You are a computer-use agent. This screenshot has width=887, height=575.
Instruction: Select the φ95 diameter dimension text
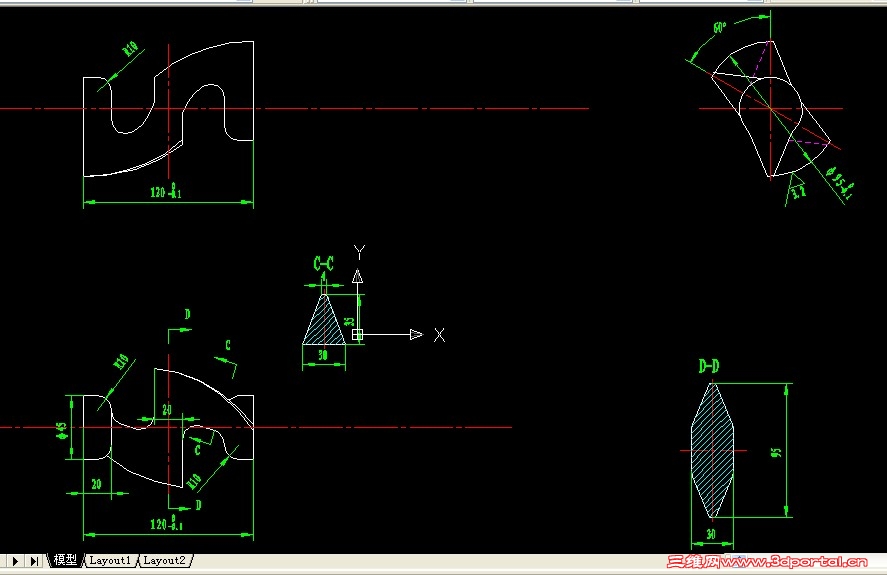839,181
